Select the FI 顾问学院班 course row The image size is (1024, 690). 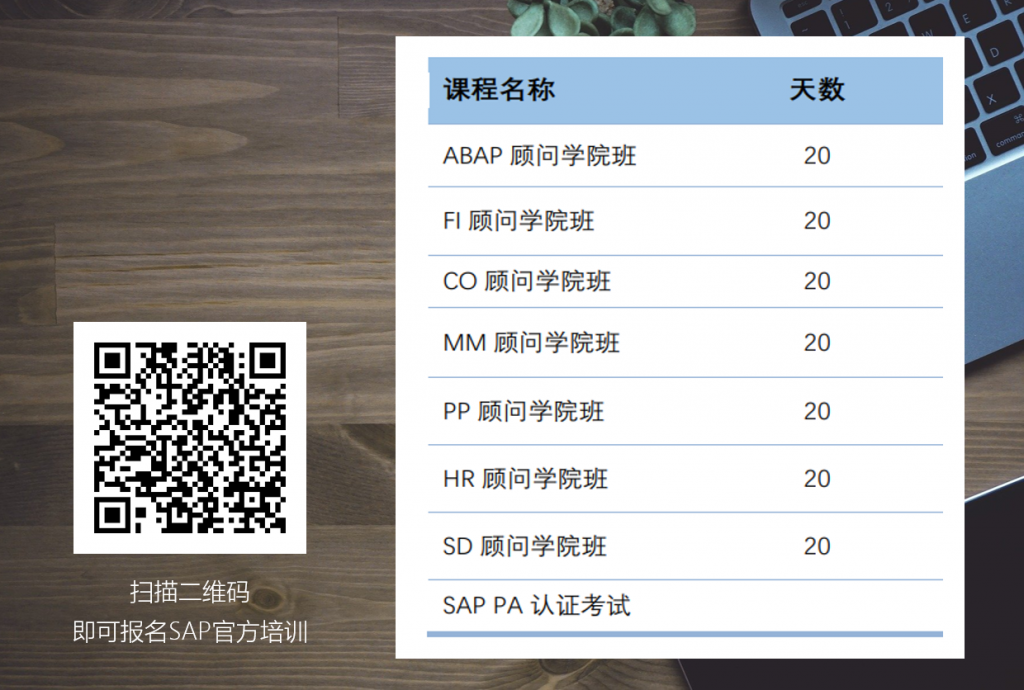tap(685, 221)
